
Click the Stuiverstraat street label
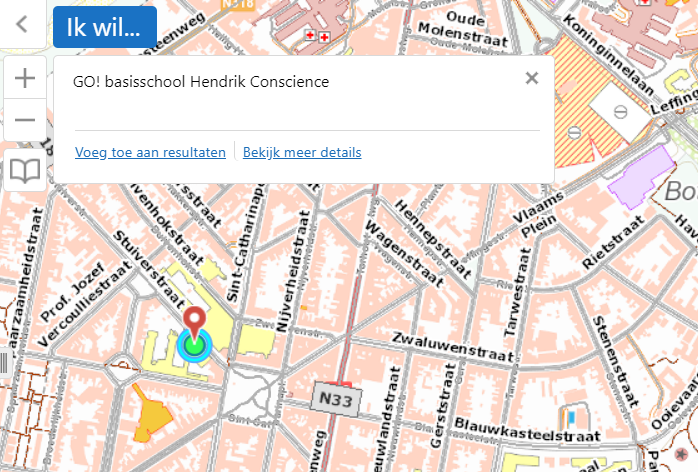pos(148,270)
